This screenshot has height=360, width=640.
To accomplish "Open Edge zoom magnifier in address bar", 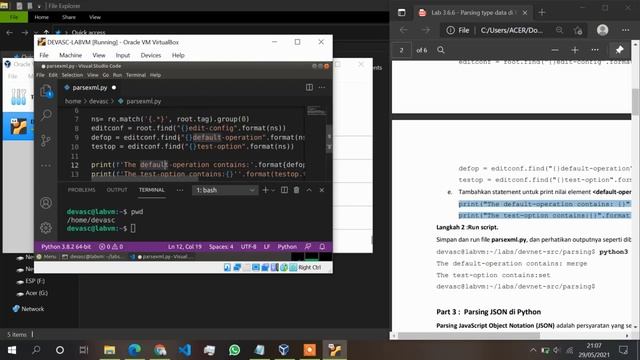I will (x=559, y=30).
